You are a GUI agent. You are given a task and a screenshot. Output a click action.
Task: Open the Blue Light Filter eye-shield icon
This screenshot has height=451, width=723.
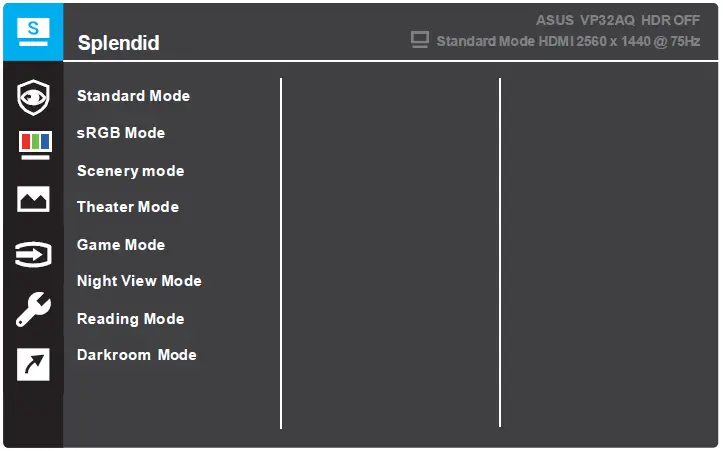tap(33, 97)
